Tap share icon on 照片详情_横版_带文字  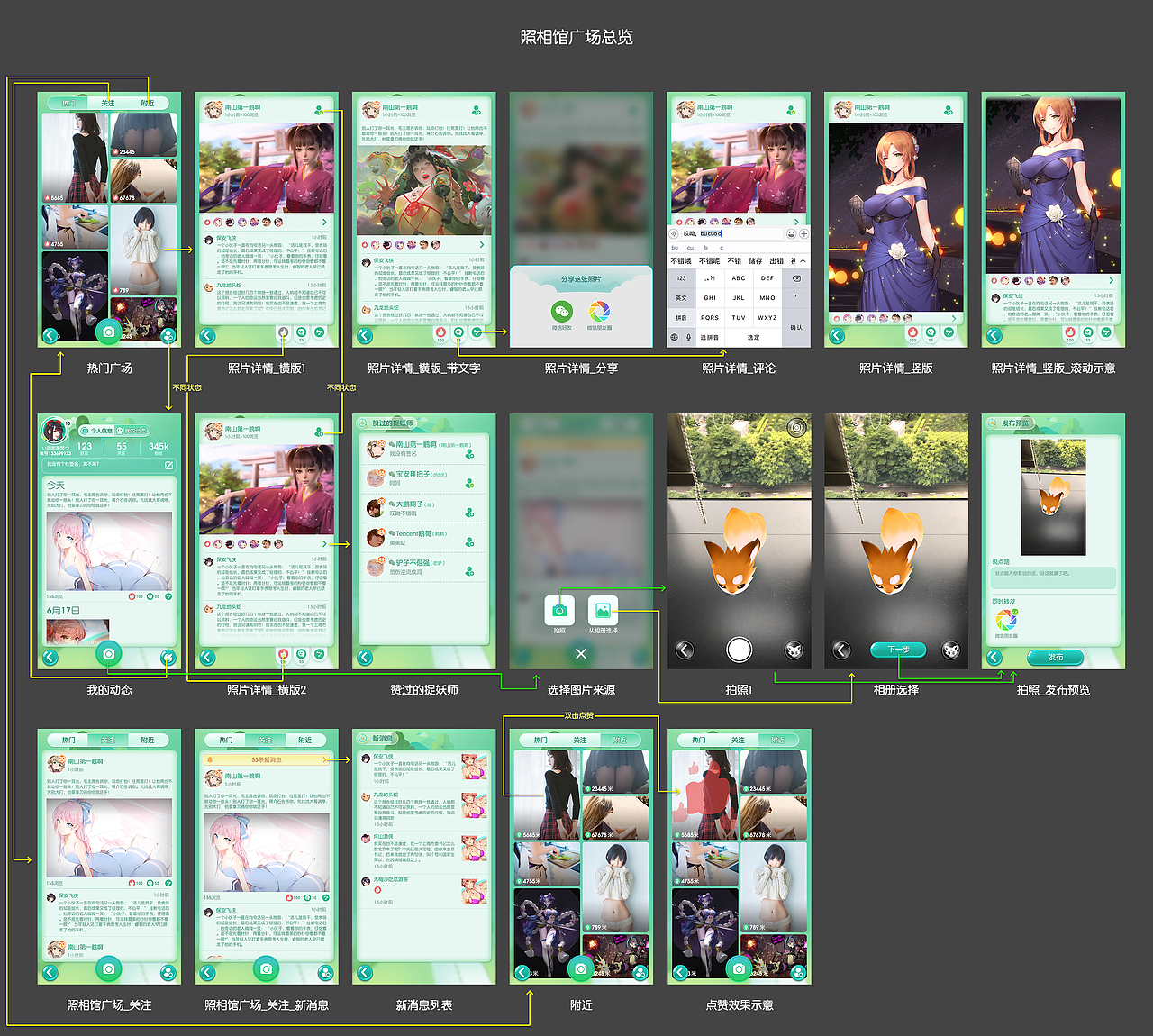click(477, 332)
